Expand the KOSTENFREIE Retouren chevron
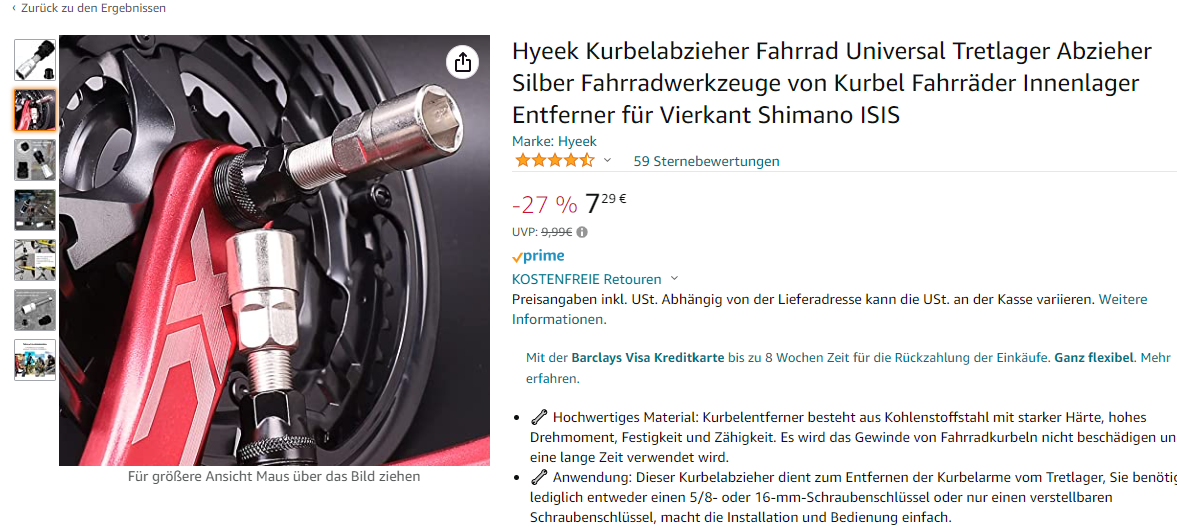This screenshot has height=527, width=1177. [x=673, y=279]
